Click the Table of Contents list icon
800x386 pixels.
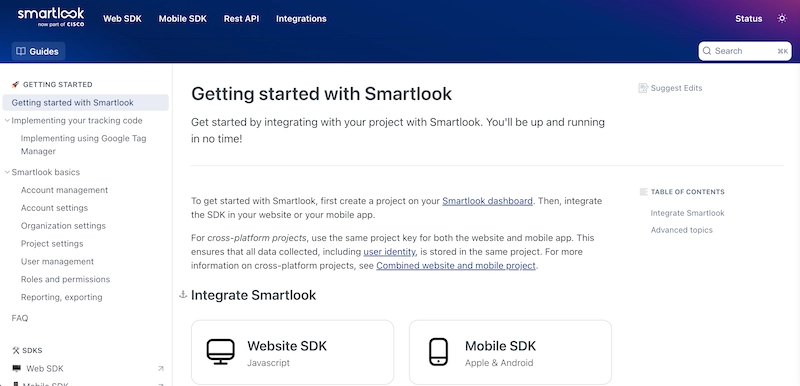pyautogui.click(x=643, y=192)
